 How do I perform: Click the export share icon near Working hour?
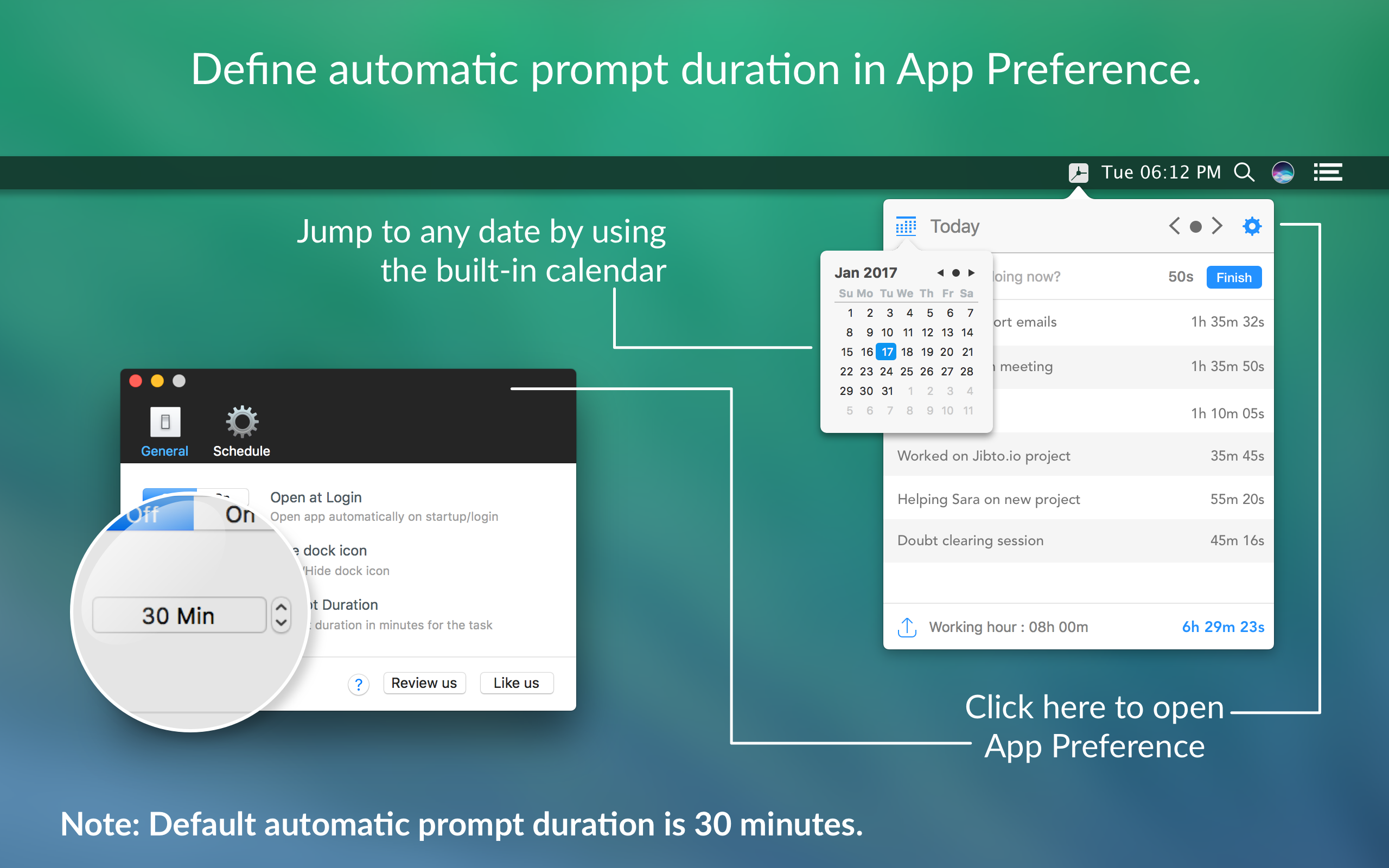pos(907,627)
